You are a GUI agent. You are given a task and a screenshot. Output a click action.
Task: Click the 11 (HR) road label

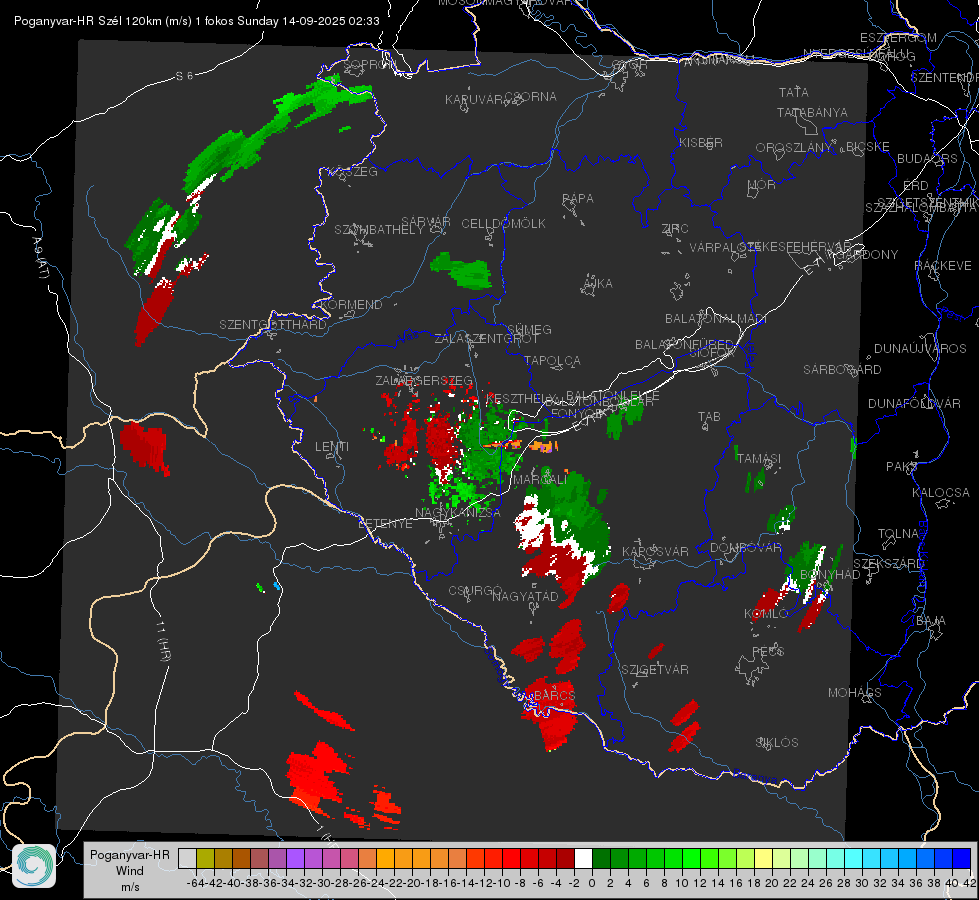point(163,641)
